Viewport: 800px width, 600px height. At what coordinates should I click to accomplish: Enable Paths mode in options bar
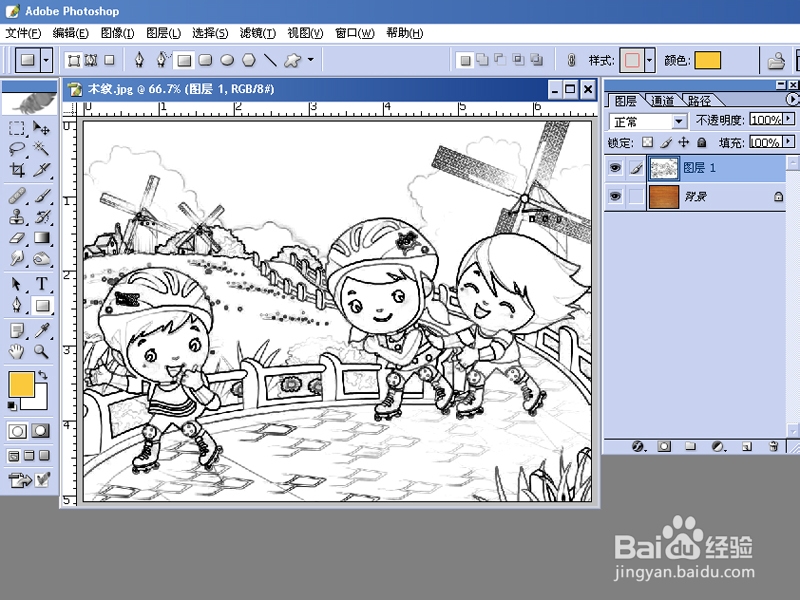click(91, 61)
